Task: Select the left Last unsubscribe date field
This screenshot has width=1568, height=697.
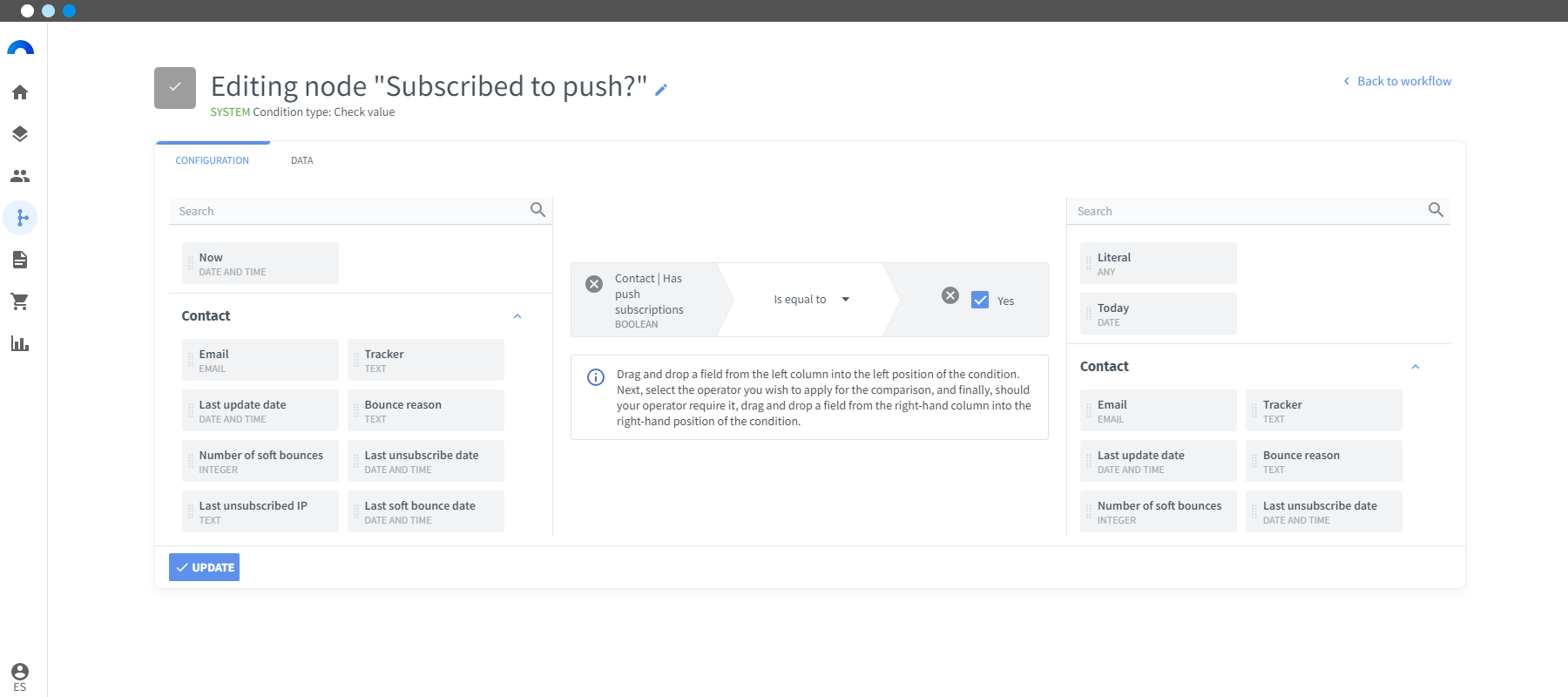Action: point(426,461)
